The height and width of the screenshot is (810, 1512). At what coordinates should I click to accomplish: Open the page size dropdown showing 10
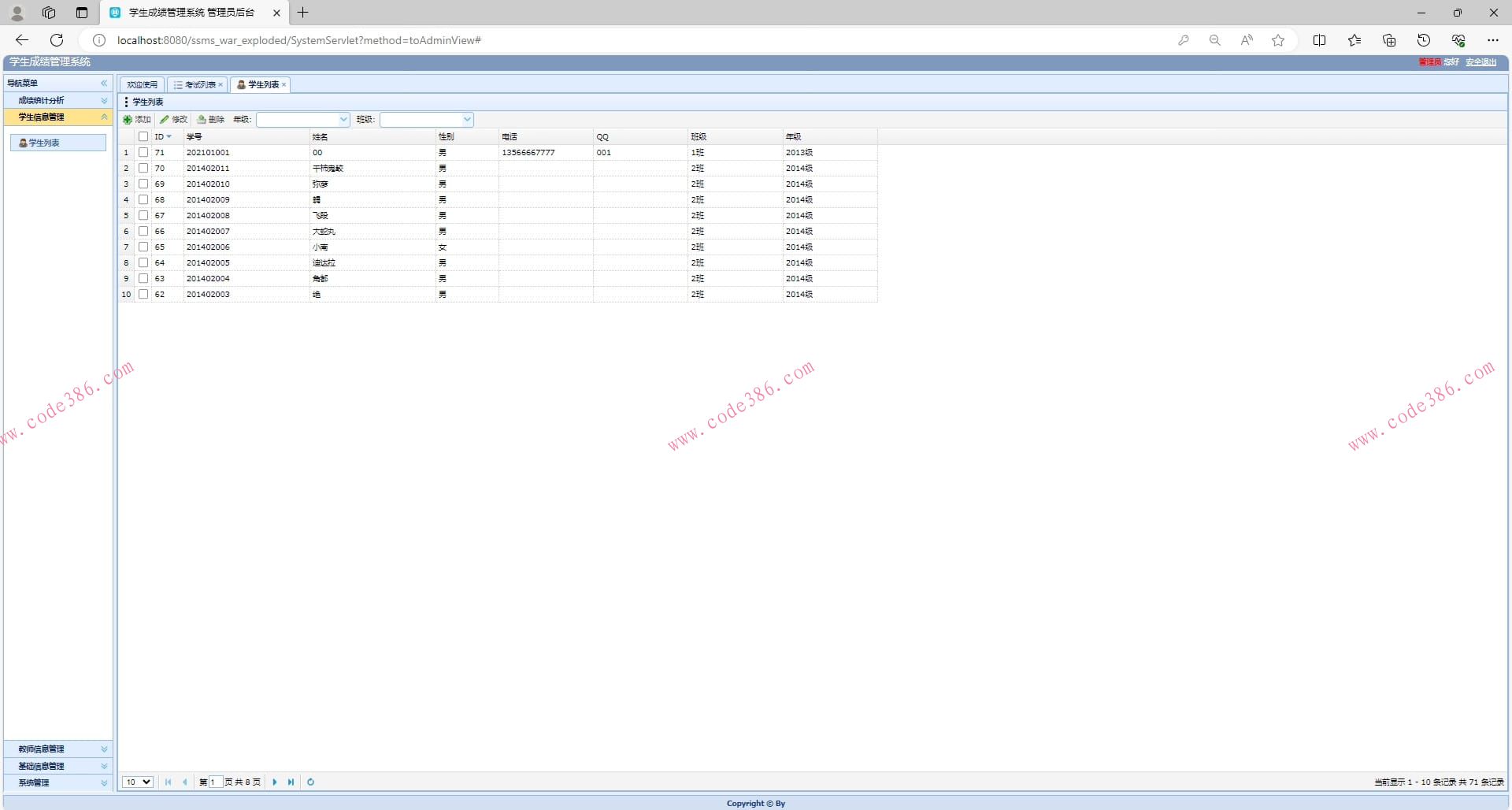coord(138,782)
